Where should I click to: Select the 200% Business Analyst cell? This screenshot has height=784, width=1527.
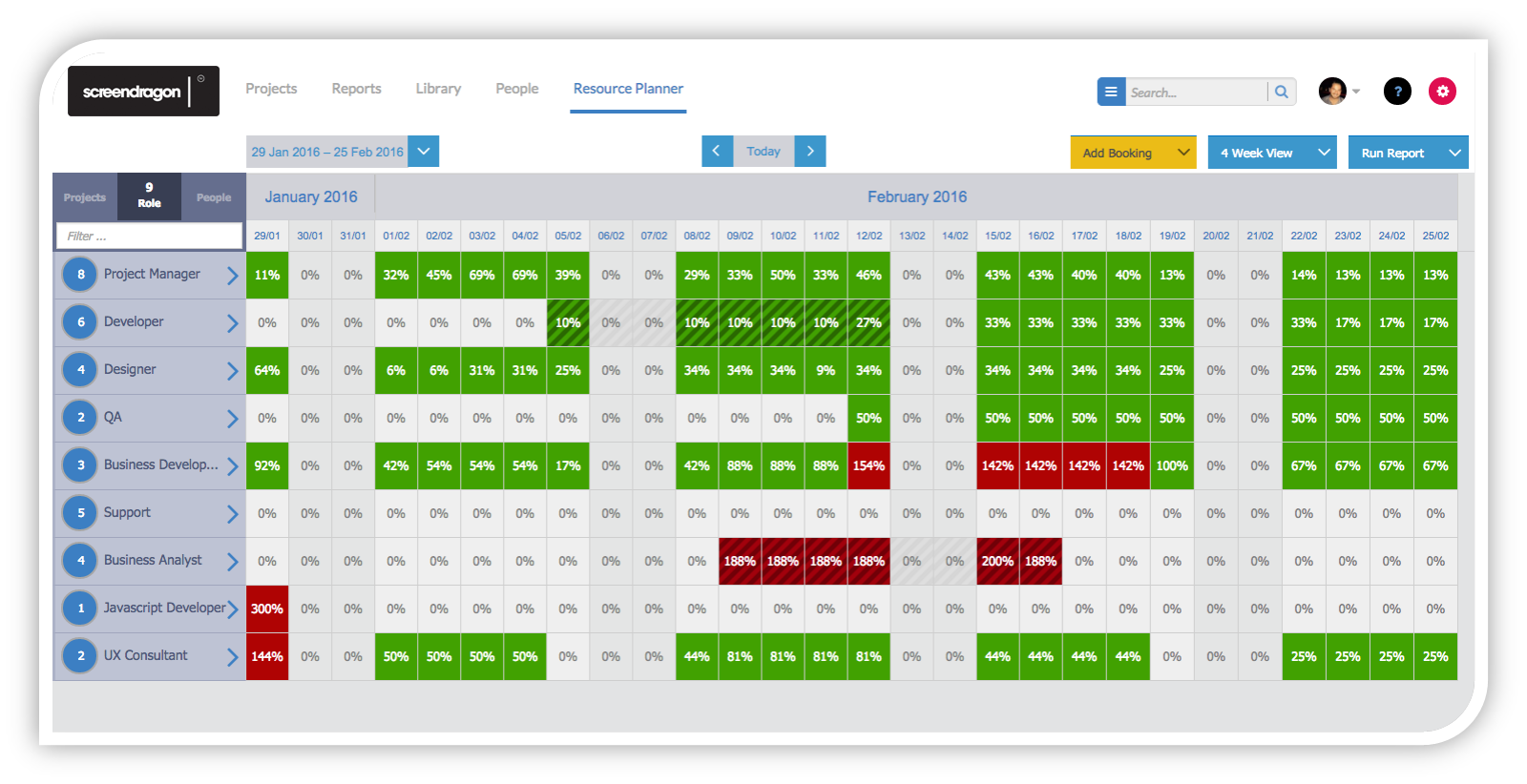pyautogui.click(x=997, y=561)
